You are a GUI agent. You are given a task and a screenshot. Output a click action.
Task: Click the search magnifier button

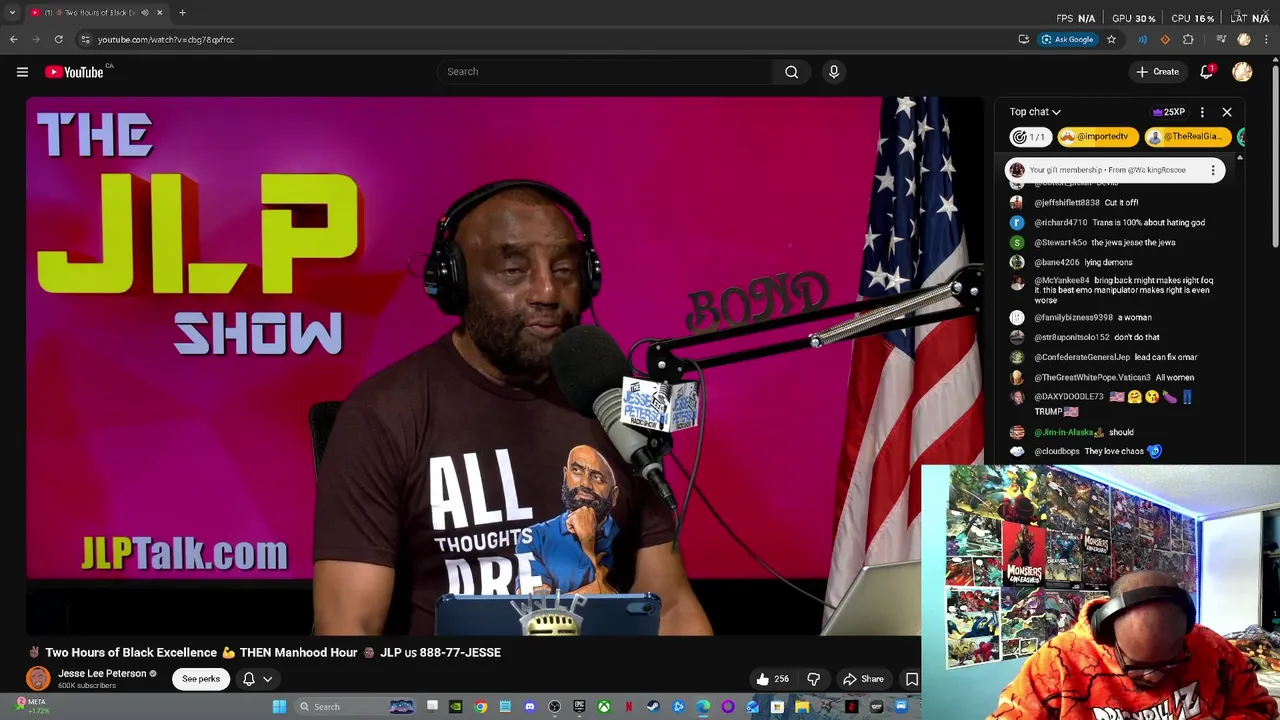click(791, 71)
